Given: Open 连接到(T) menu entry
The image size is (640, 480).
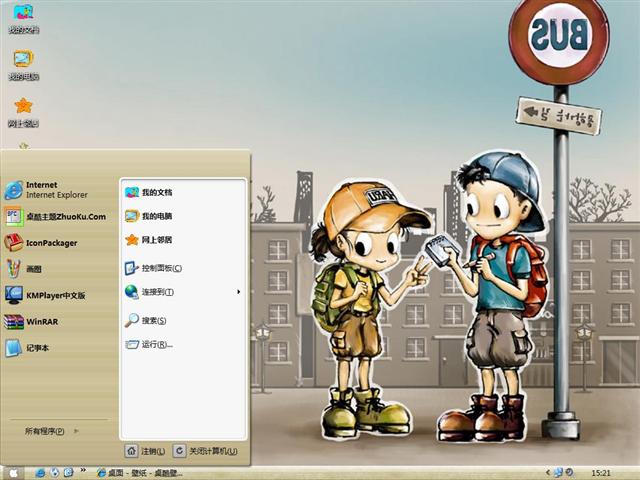Looking at the screenshot, I should pos(149,292).
